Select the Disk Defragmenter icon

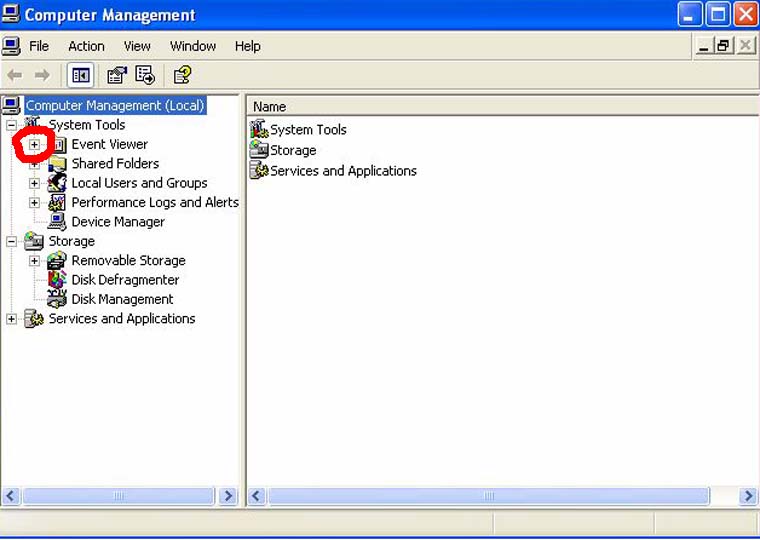tap(57, 280)
